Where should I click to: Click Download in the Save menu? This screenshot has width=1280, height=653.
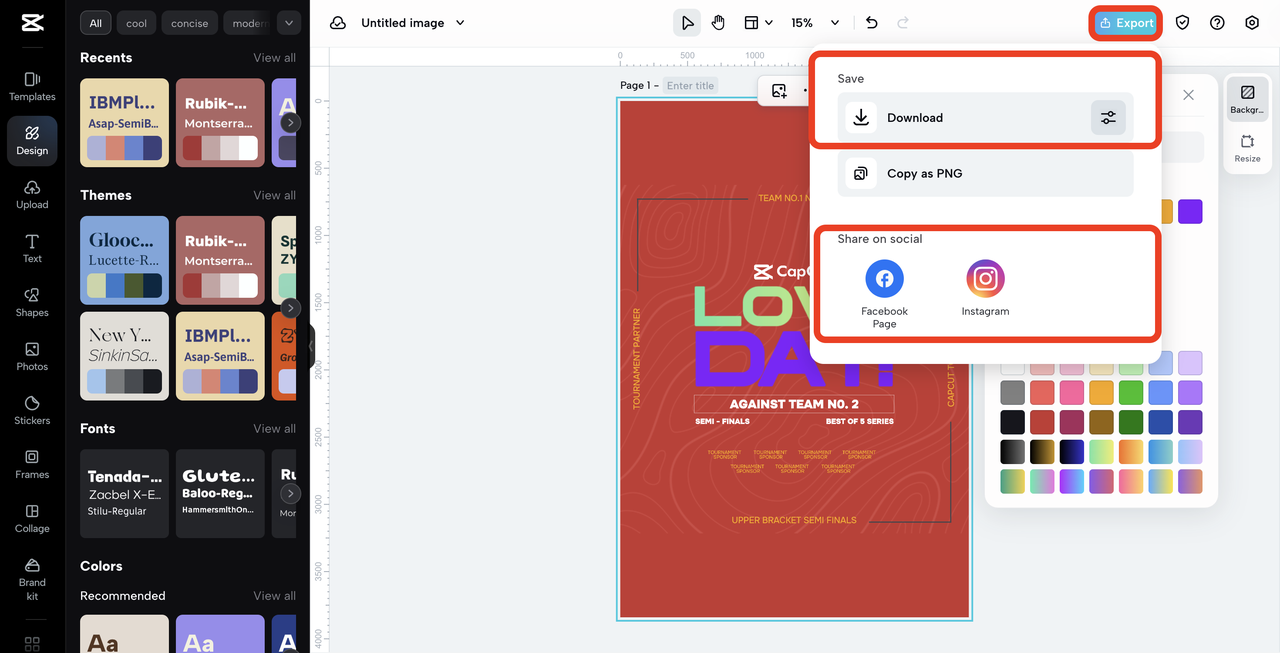(x=985, y=118)
